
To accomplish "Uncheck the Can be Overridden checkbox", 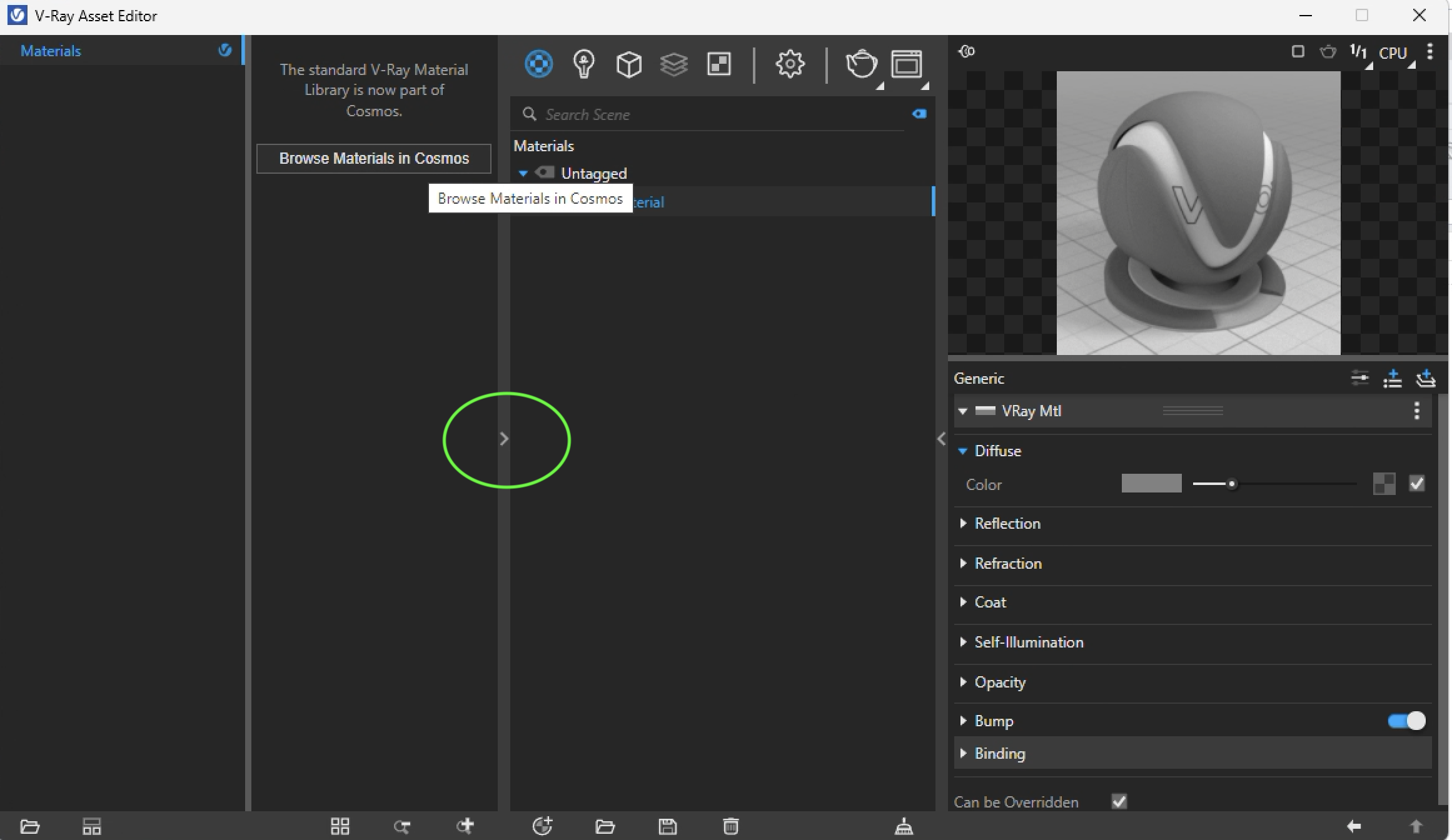I will coord(1119,801).
